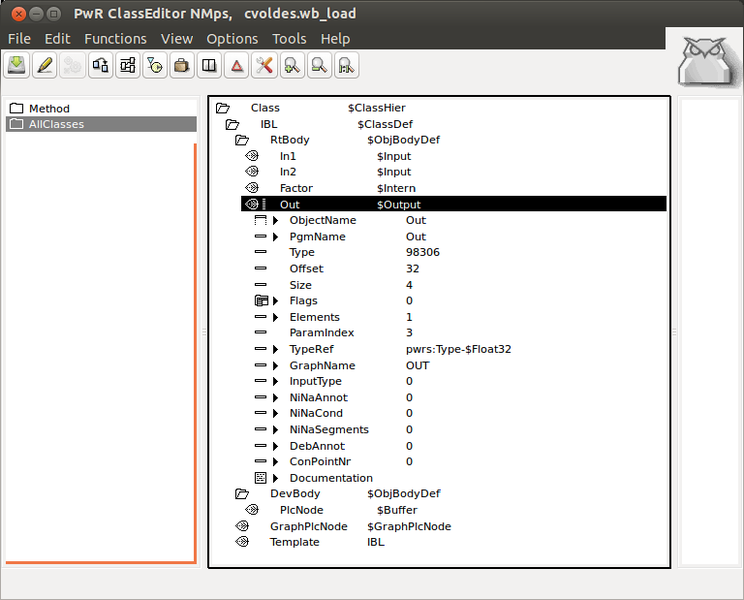Select the Type attribute value 98306

(423, 252)
